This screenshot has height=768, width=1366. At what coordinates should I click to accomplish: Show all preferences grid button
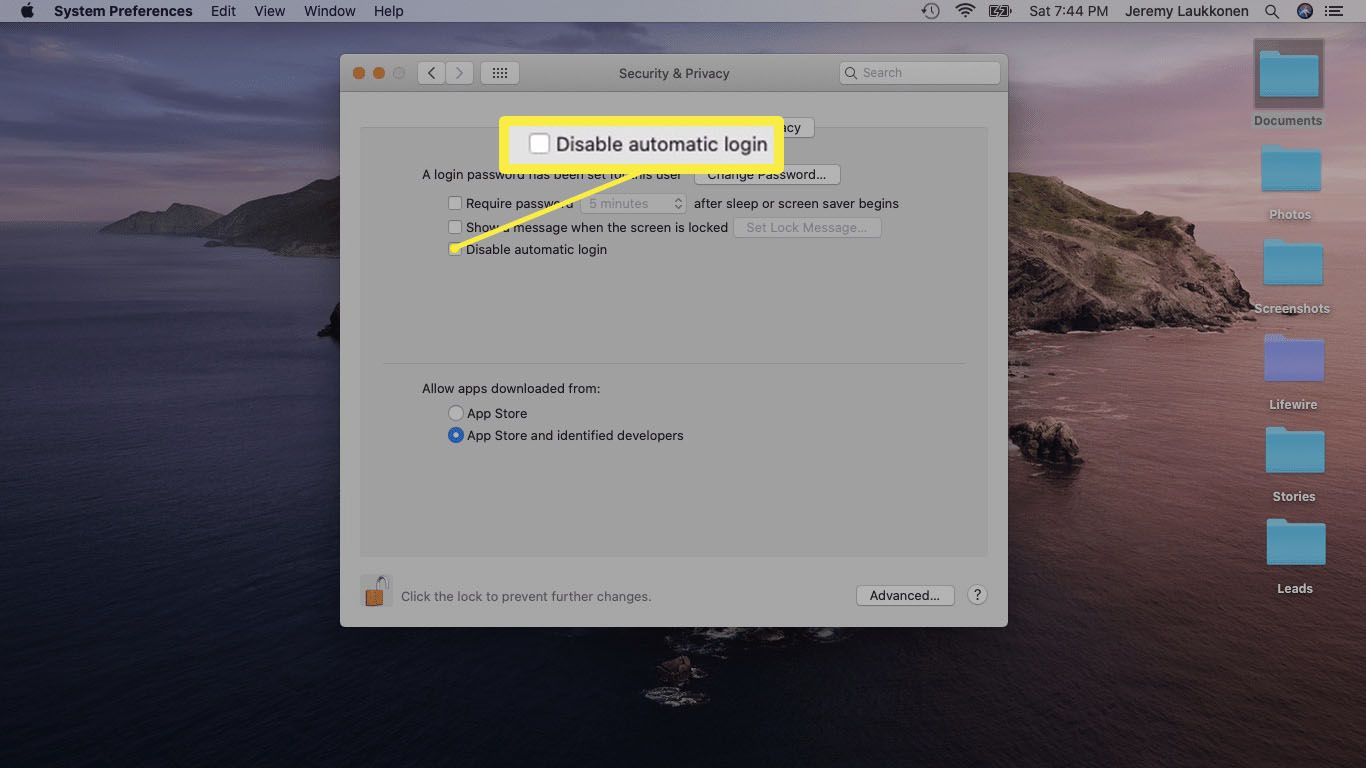pyautogui.click(x=500, y=73)
